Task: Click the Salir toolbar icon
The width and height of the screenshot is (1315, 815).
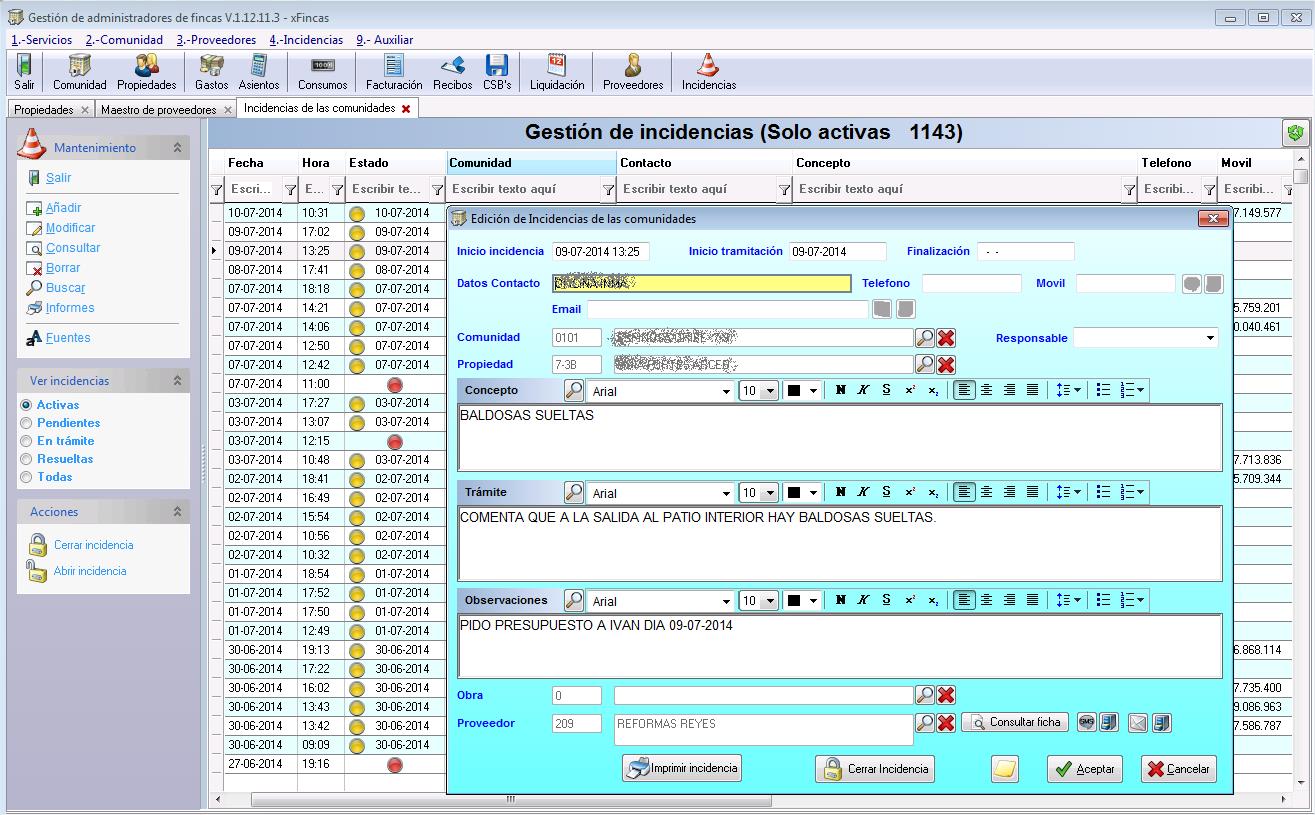Action: (x=24, y=72)
